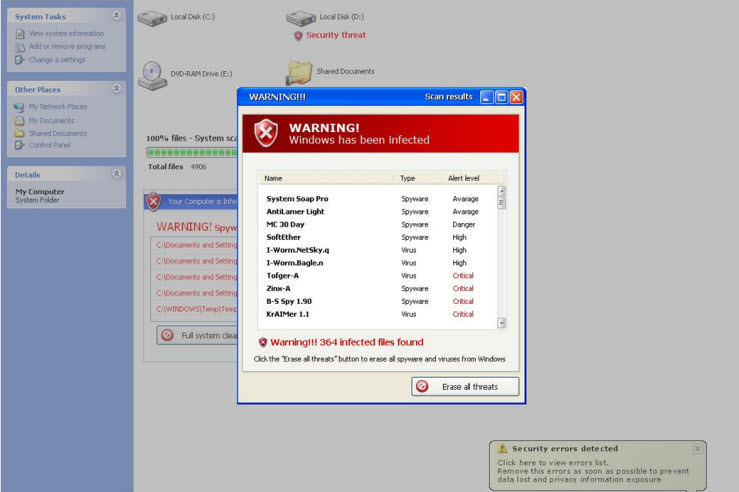Click warning triangle icon in security balloon
The image size is (739, 492).
coord(502,449)
